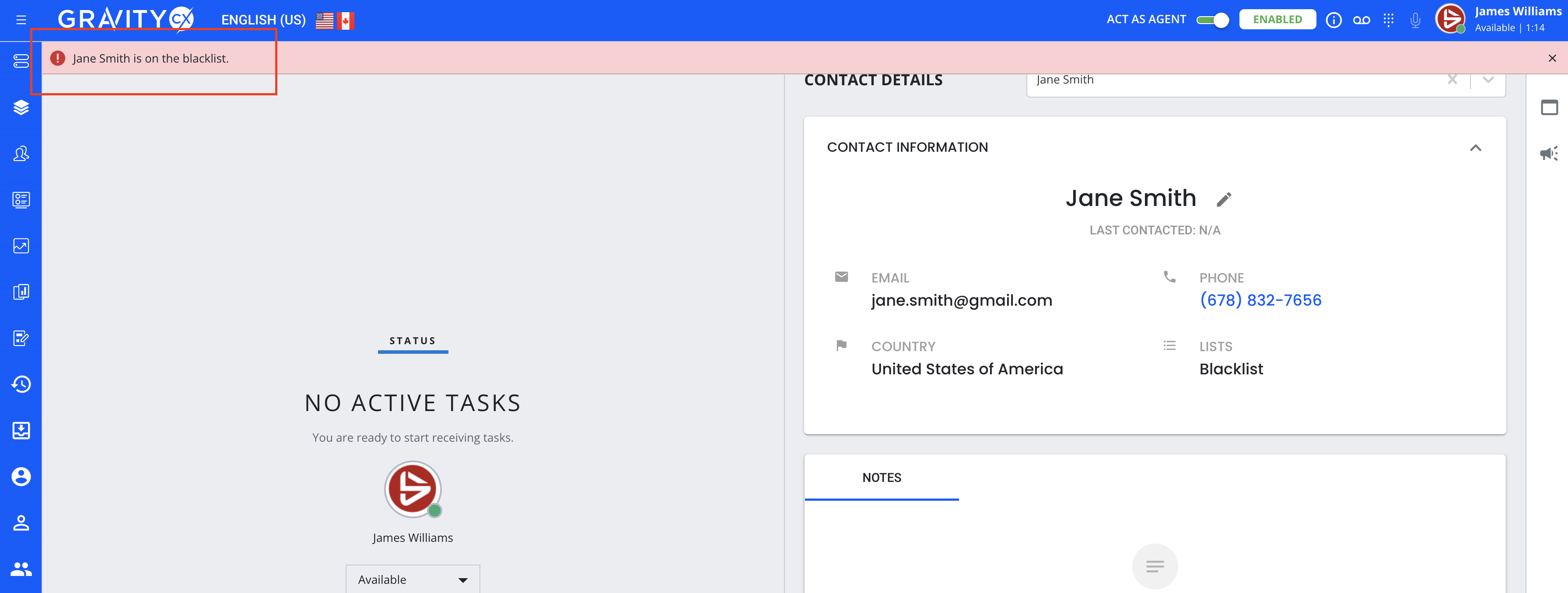Edit the Jane Smith contact name
1568x593 pixels.
click(x=1224, y=199)
